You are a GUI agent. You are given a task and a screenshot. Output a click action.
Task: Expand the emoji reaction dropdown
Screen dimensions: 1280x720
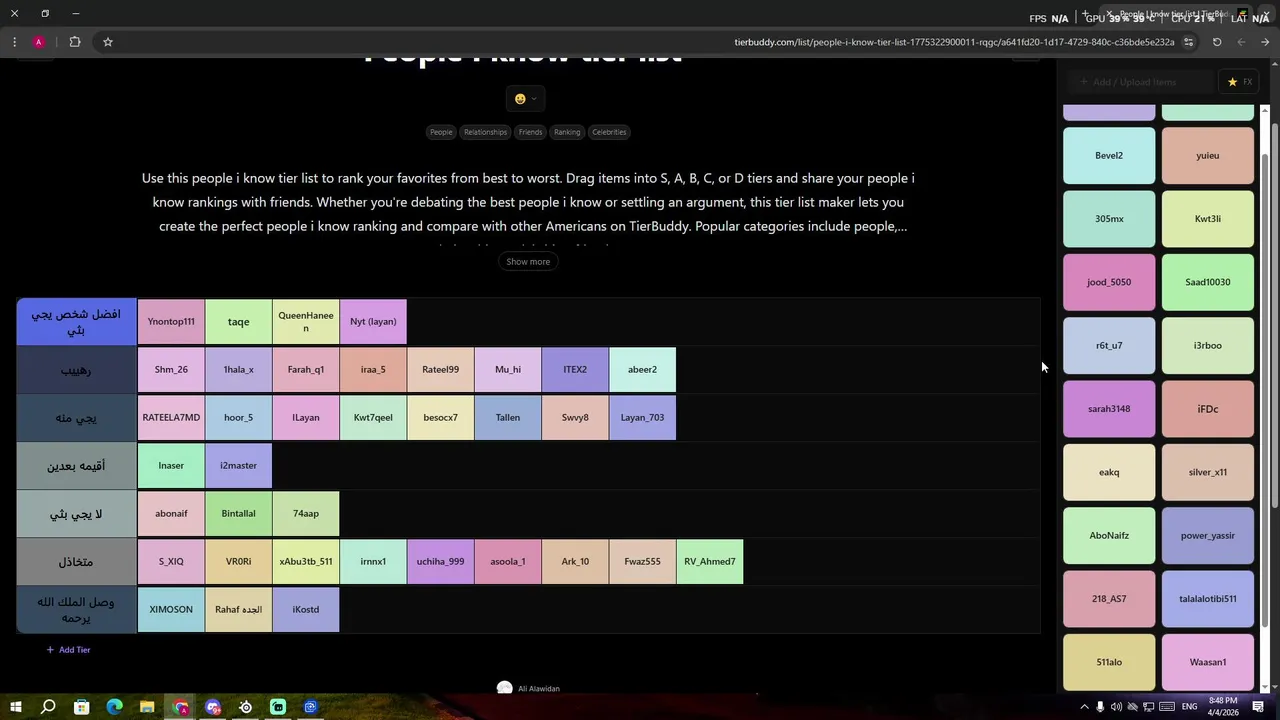pos(526,98)
